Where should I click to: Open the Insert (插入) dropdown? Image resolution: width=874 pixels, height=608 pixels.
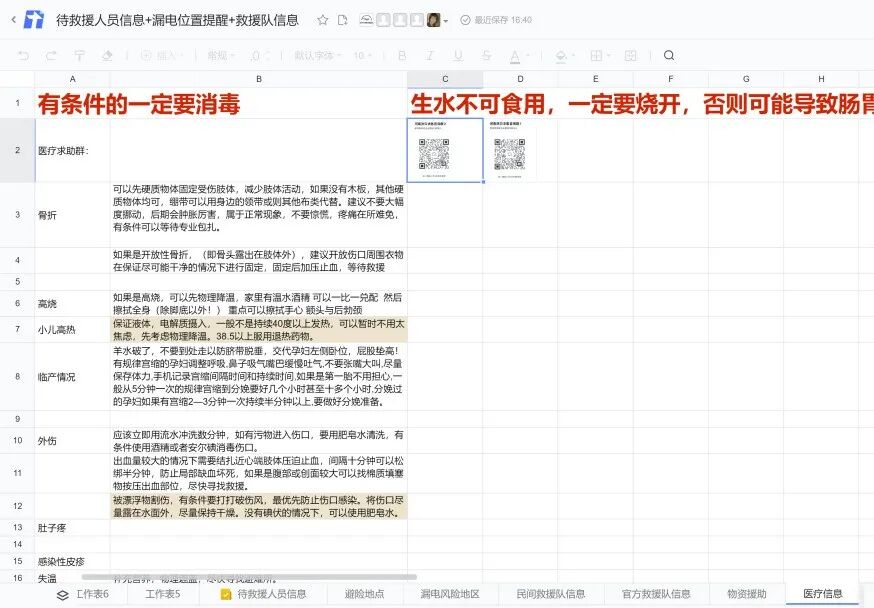[x=161, y=55]
